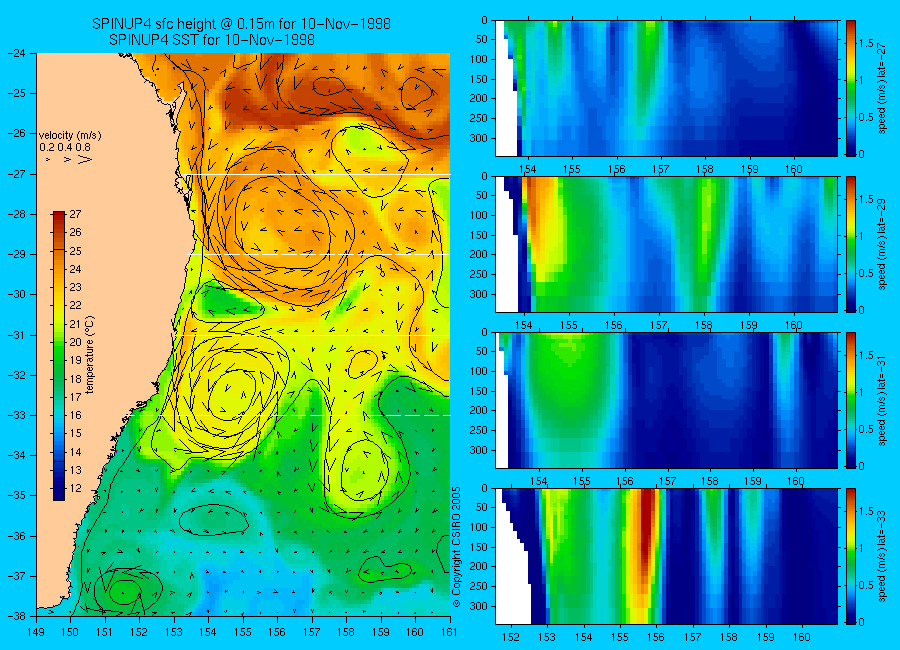Click the -38 latitude tick on map axis
The image size is (900, 650).
(x=16, y=616)
